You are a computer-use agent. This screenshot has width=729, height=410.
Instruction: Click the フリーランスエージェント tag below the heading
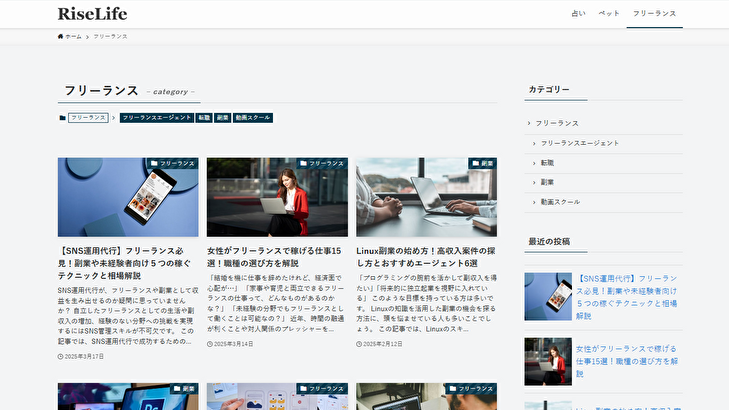156,118
